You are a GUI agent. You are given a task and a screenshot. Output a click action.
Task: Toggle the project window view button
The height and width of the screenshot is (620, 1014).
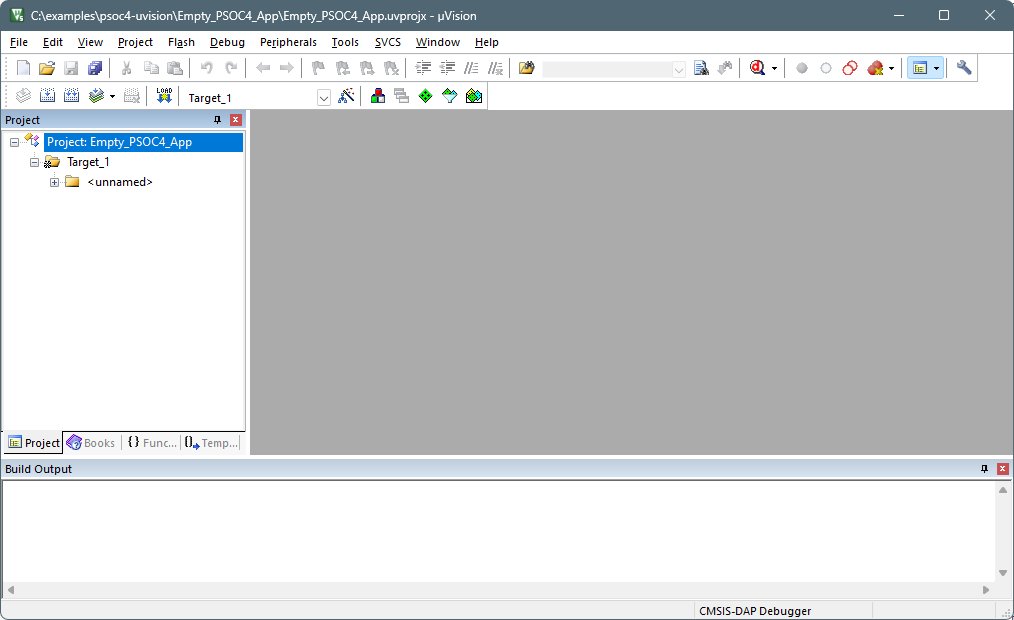[x=920, y=68]
